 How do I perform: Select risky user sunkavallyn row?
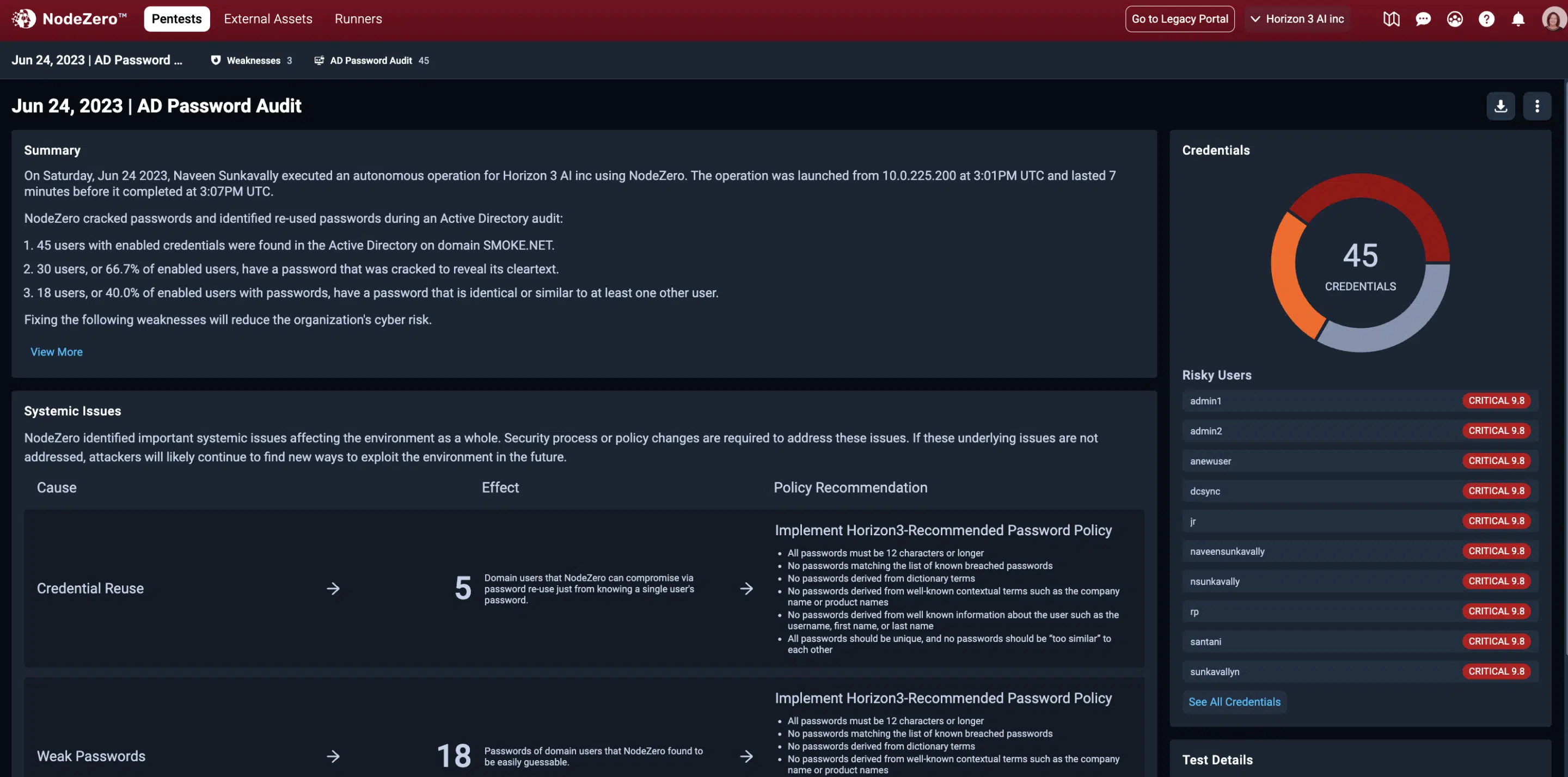pyautogui.click(x=1360, y=671)
